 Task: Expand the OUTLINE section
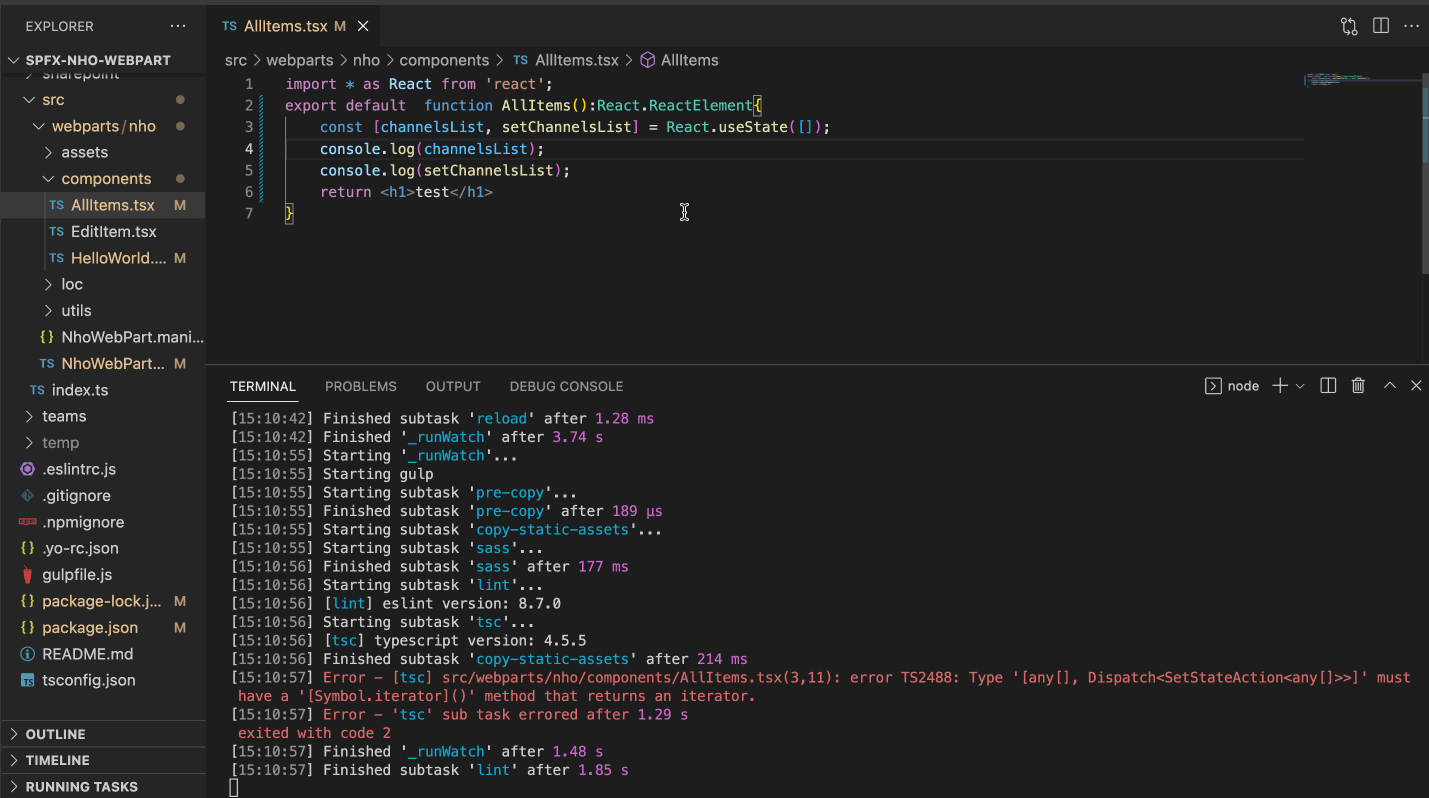[x=55, y=734]
